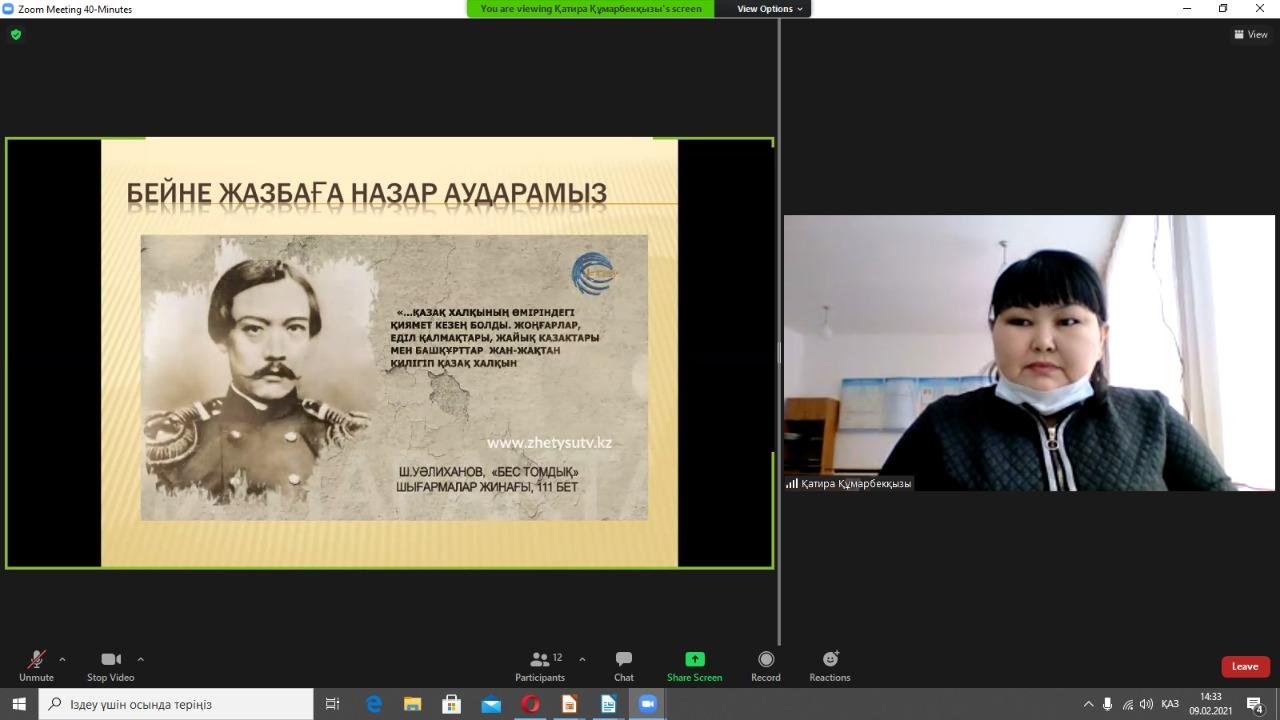The height and width of the screenshot is (720, 1280).
Task: Open the Opera browser from taskbar
Action: (x=530, y=704)
